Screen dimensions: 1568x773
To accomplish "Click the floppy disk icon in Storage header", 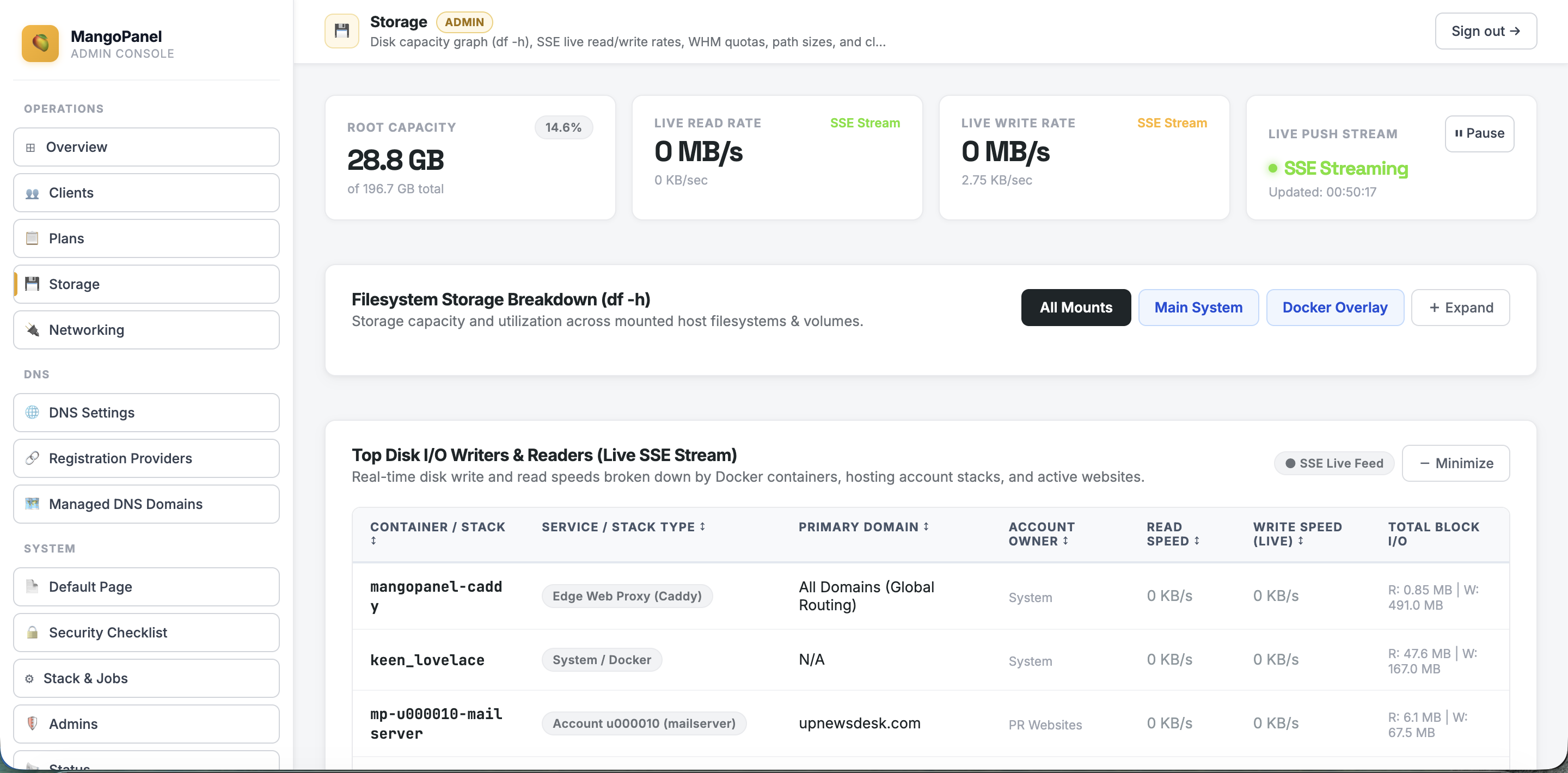I will pyautogui.click(x=341, y=31).
